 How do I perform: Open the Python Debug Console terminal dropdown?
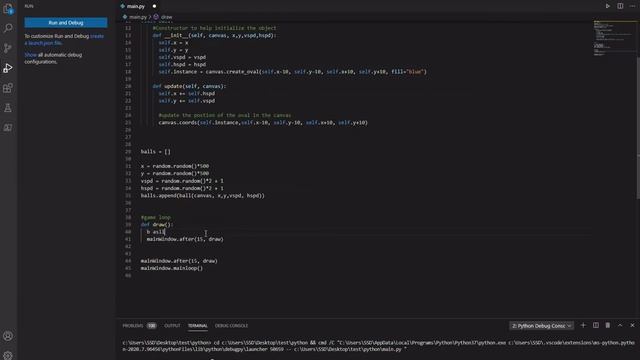pos(541,326)
